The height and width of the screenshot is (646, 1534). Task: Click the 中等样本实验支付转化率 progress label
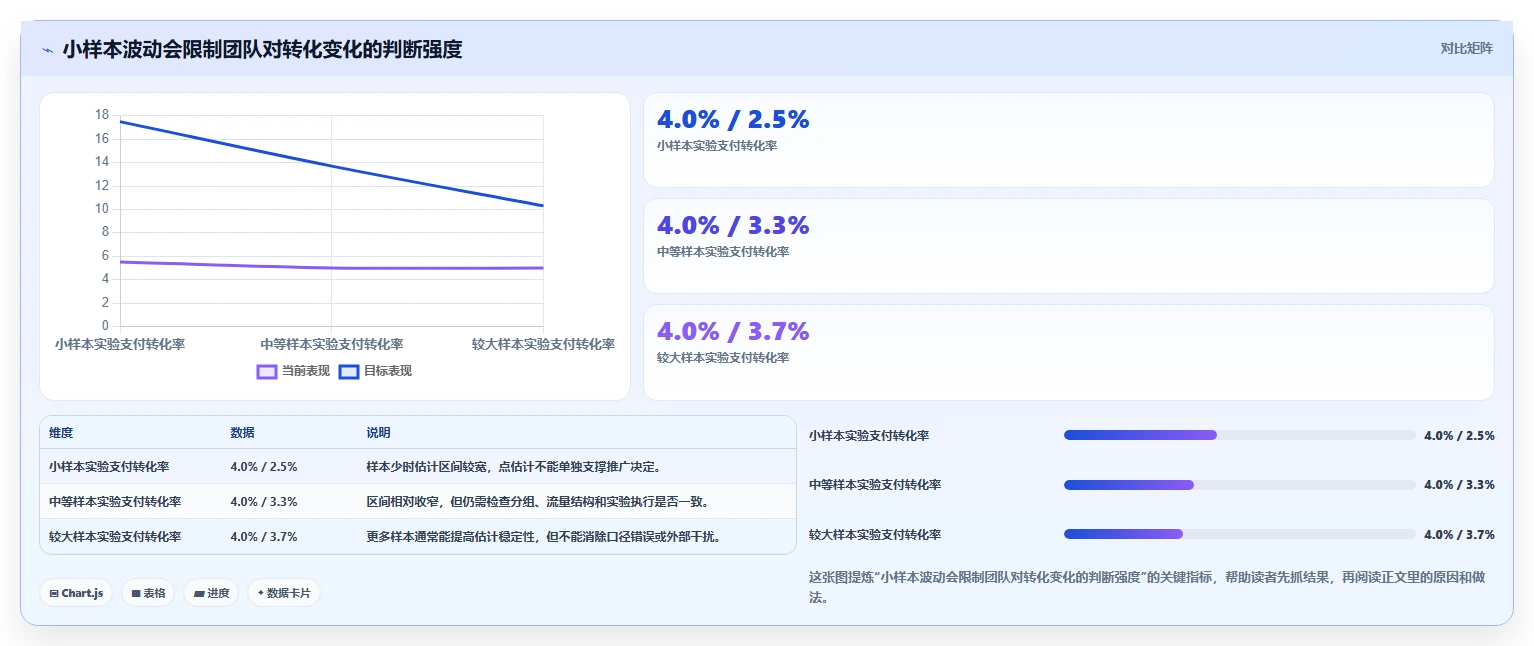click(x=875, y=485)
